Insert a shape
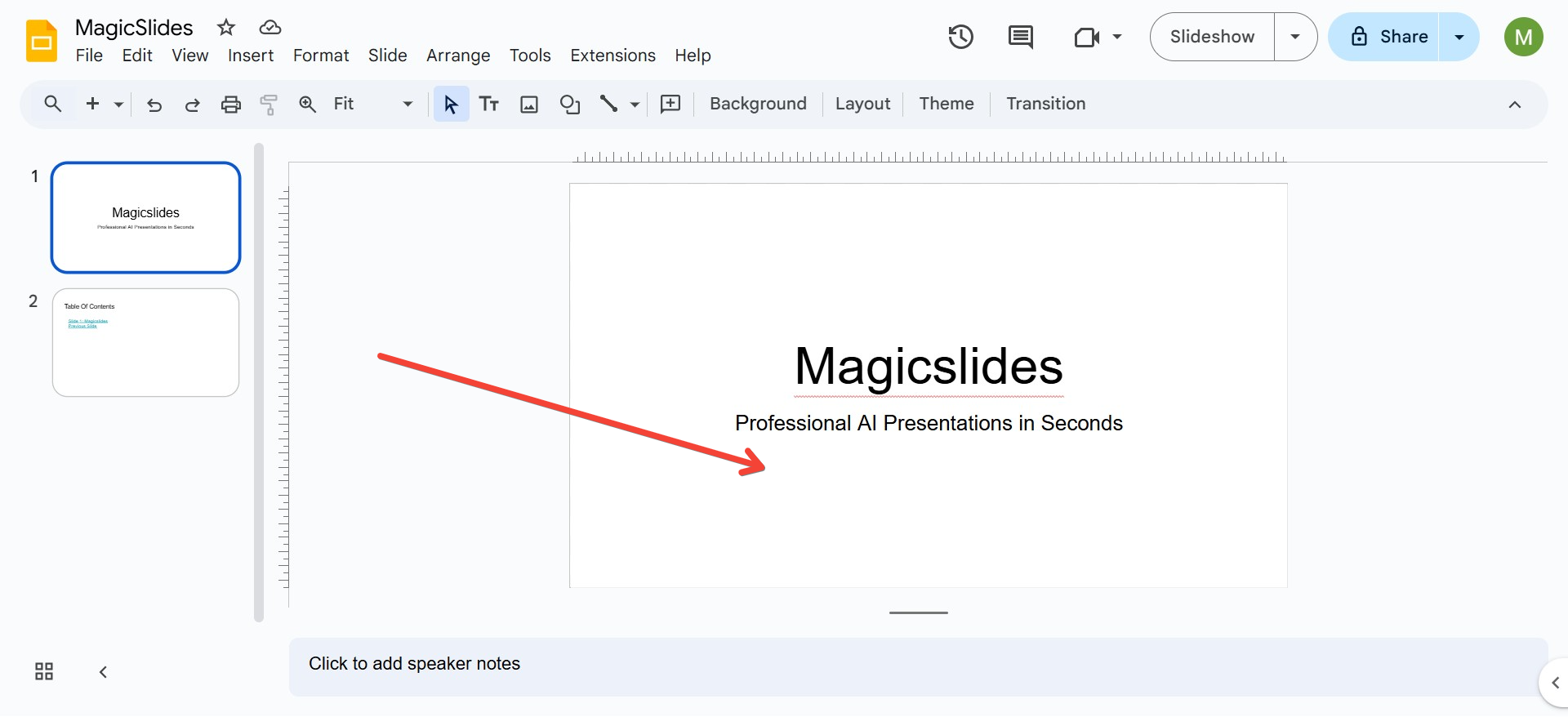This screenshot has width=1568, height=717. (x=569, y=104)
